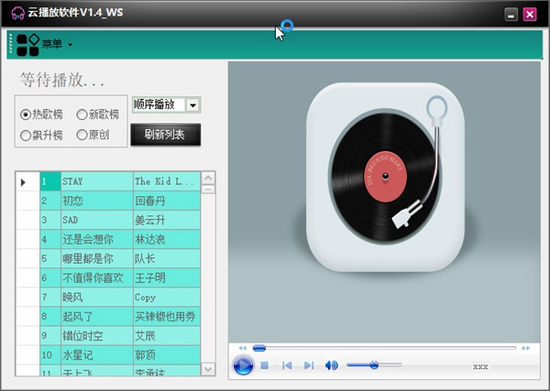Select the song 还是会想你
This screenshot has width=550, height=391.
pos(97,239)
